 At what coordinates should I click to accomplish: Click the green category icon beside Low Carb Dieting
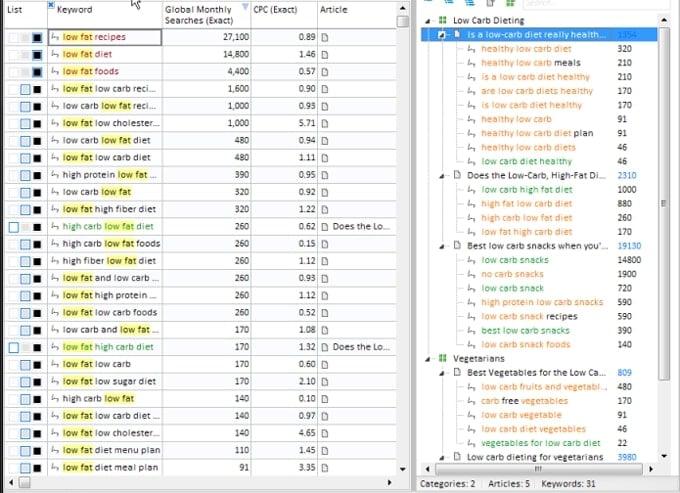pos(442,20)
